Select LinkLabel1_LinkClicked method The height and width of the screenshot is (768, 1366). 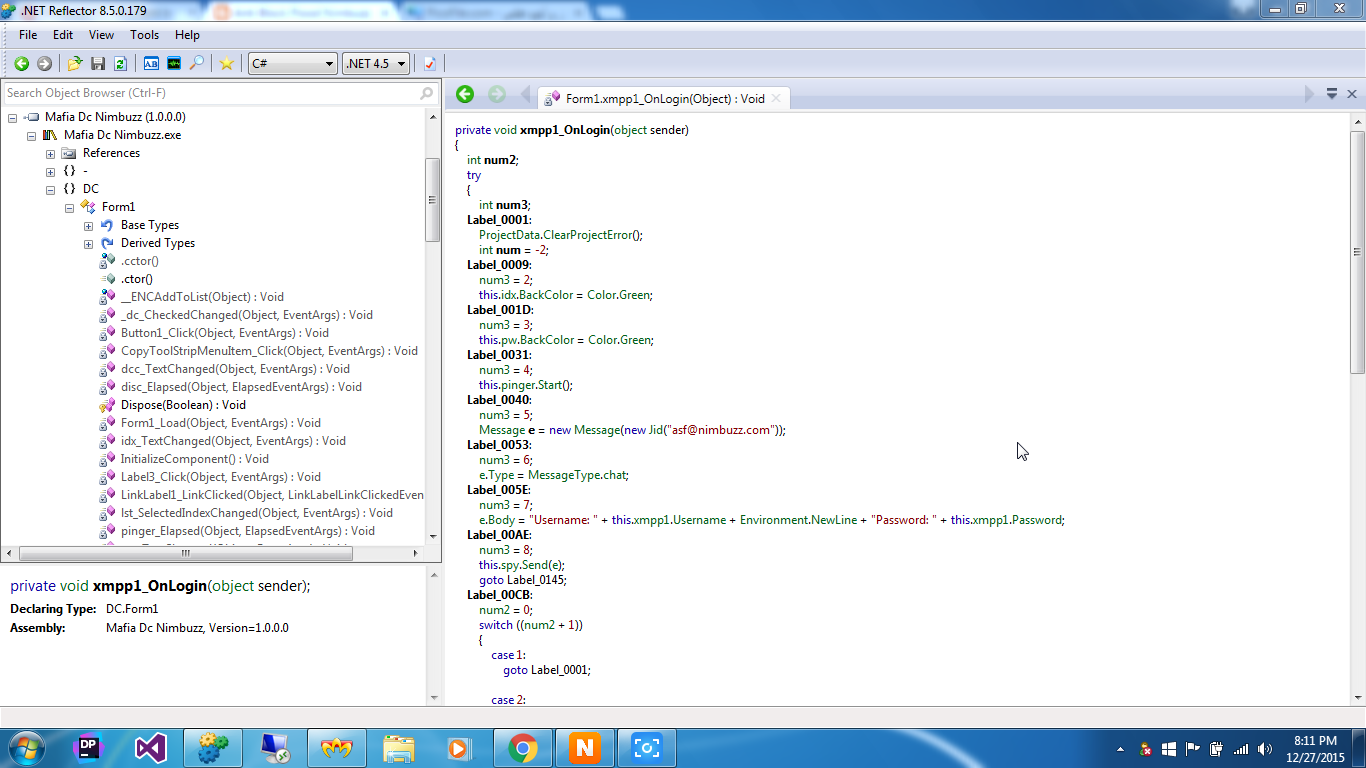272,495
